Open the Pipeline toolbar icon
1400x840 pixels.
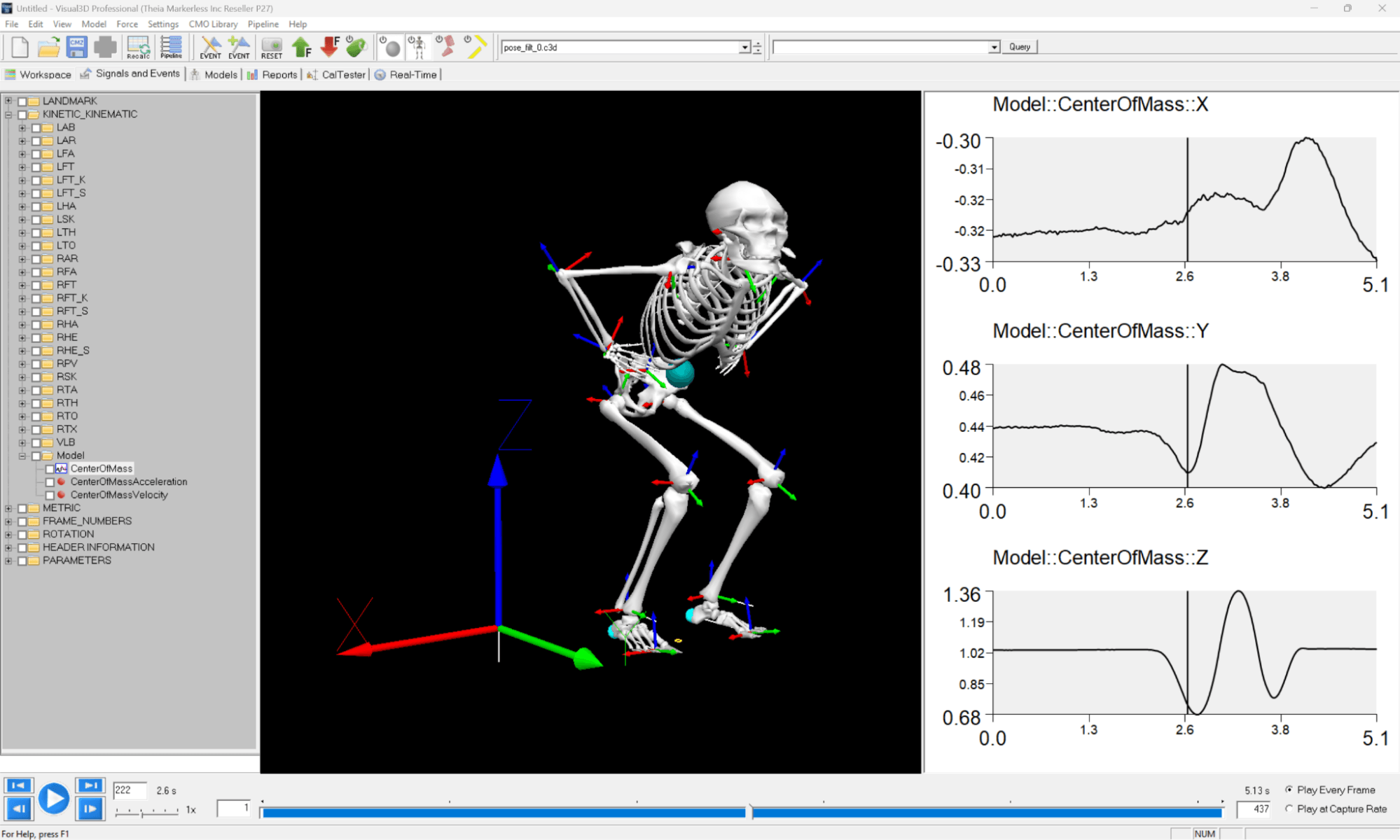coord(171,47)
